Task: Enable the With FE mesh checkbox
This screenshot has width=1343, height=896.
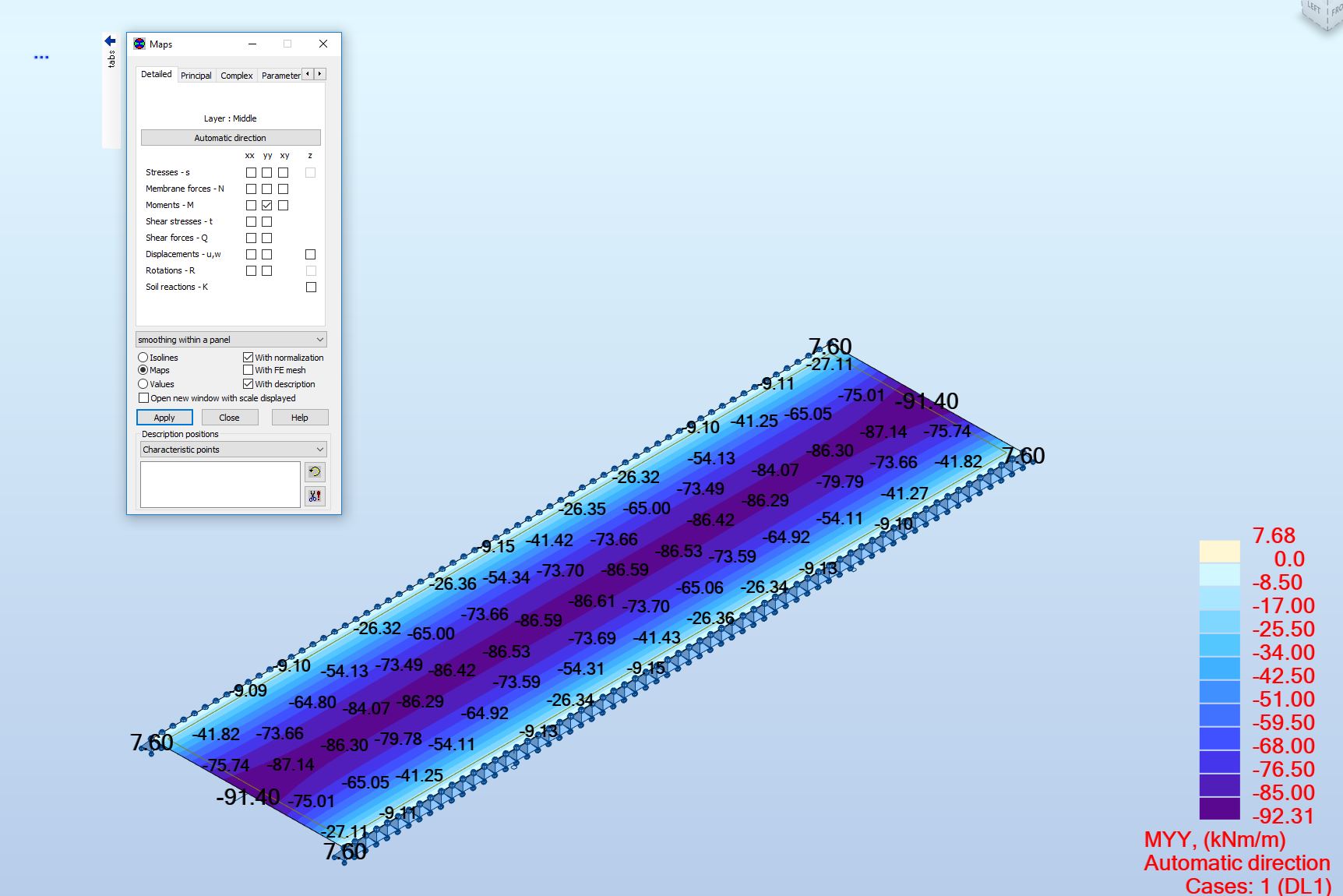Action: pos(248,370)
